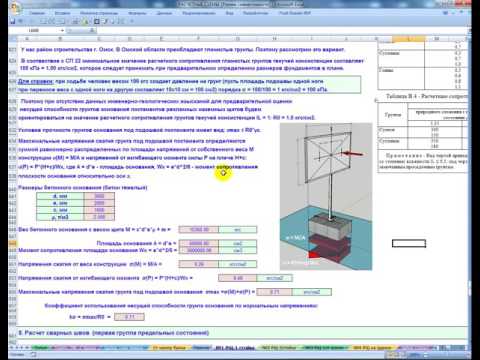Click the 3D billboard foundation picture
Image resolution: width=480 pixels, height=360 pixels.
click(326, 196)
